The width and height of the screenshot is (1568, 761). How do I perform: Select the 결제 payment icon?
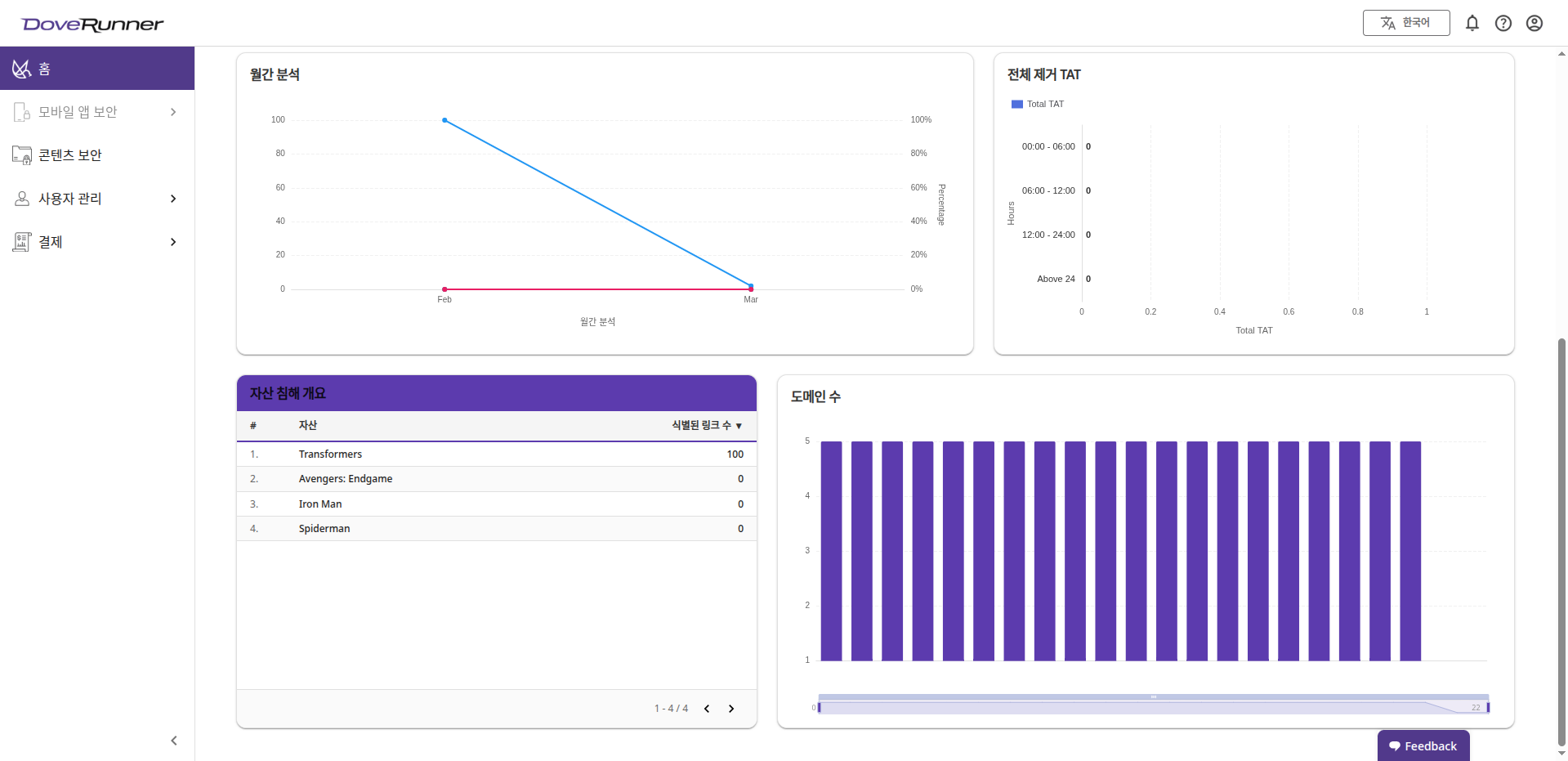[21, 241]
